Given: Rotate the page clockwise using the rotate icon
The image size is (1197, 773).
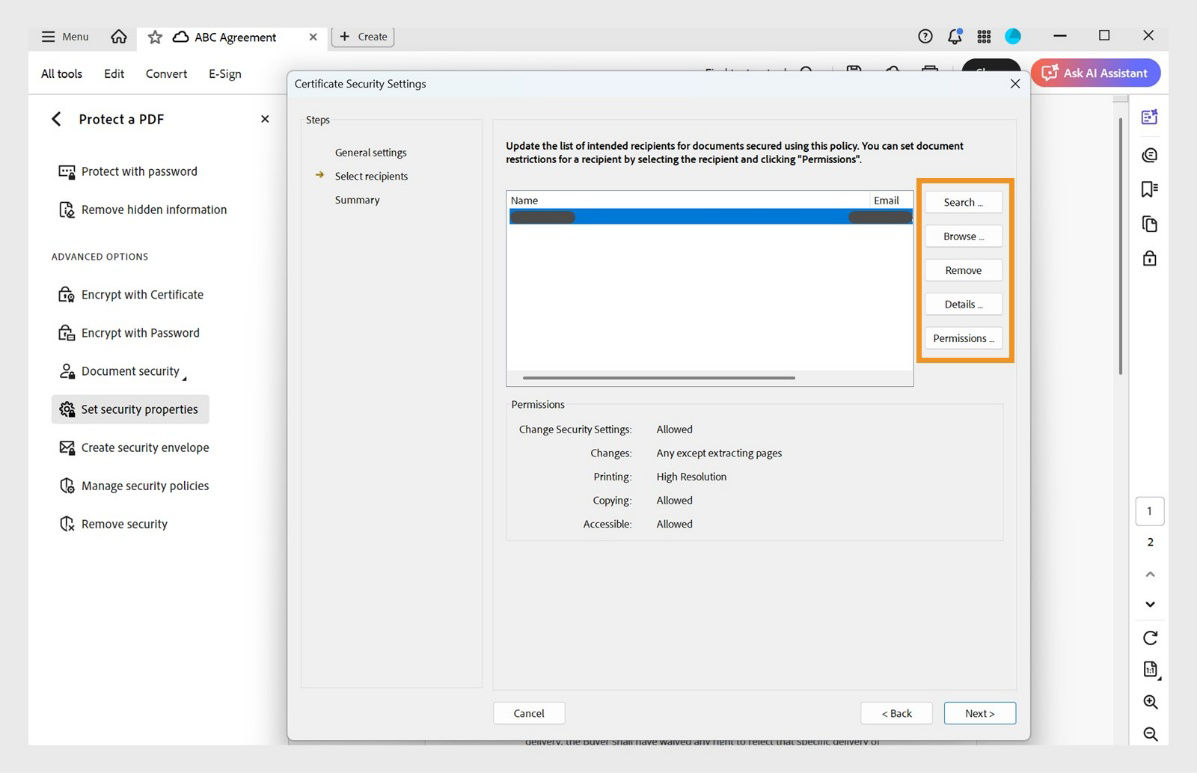Looking at the screenshot, I should click(1150, 637).
